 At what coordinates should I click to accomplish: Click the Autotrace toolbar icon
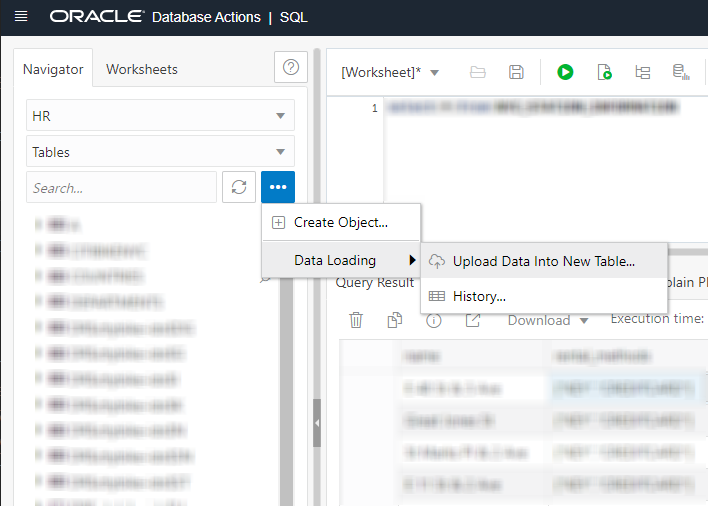[x=680, y=72]
